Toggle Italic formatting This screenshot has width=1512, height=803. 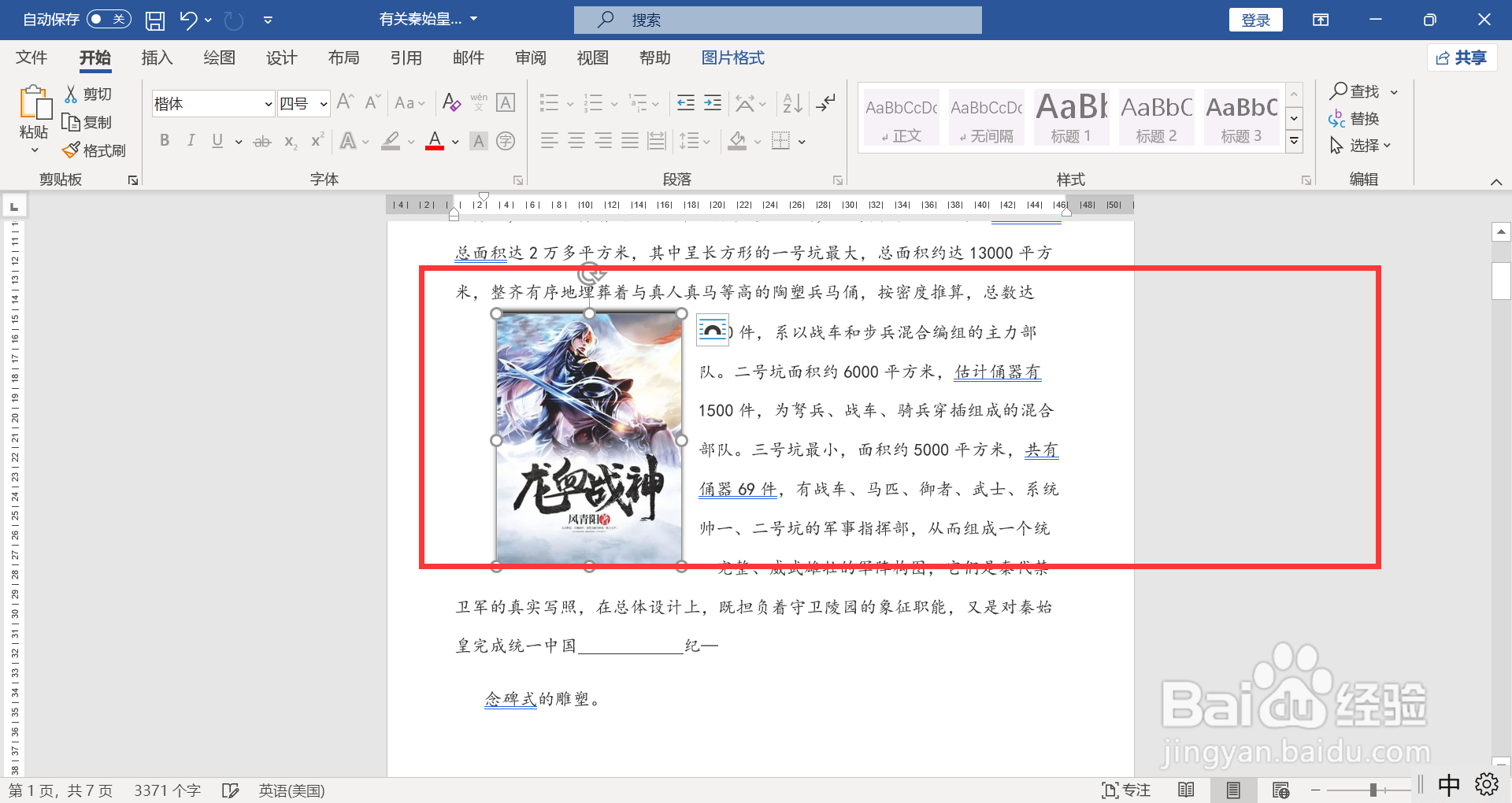[191, 141]
